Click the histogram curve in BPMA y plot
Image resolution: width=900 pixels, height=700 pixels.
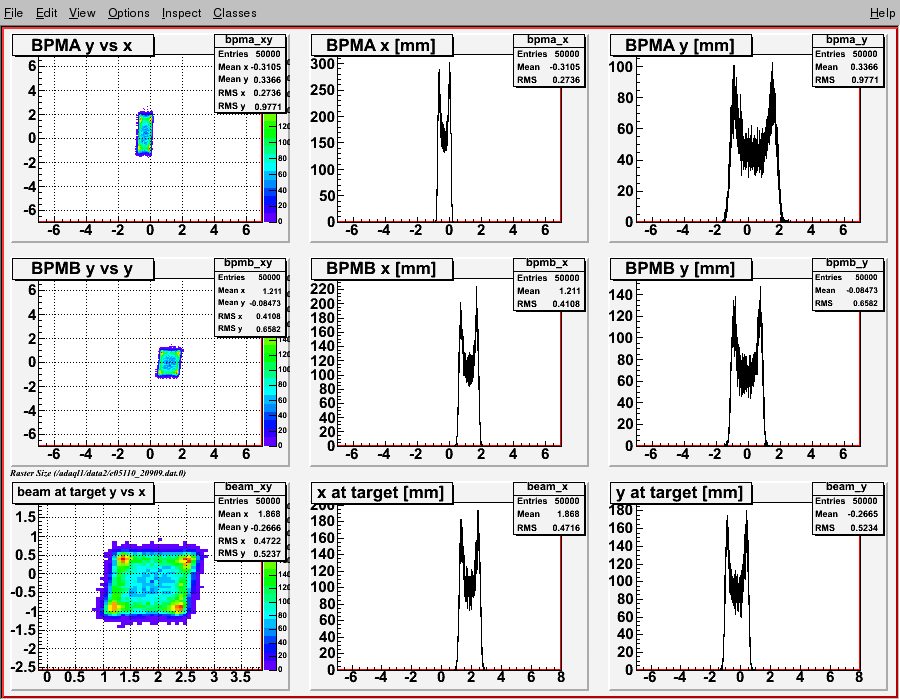(x=754, y=143)
